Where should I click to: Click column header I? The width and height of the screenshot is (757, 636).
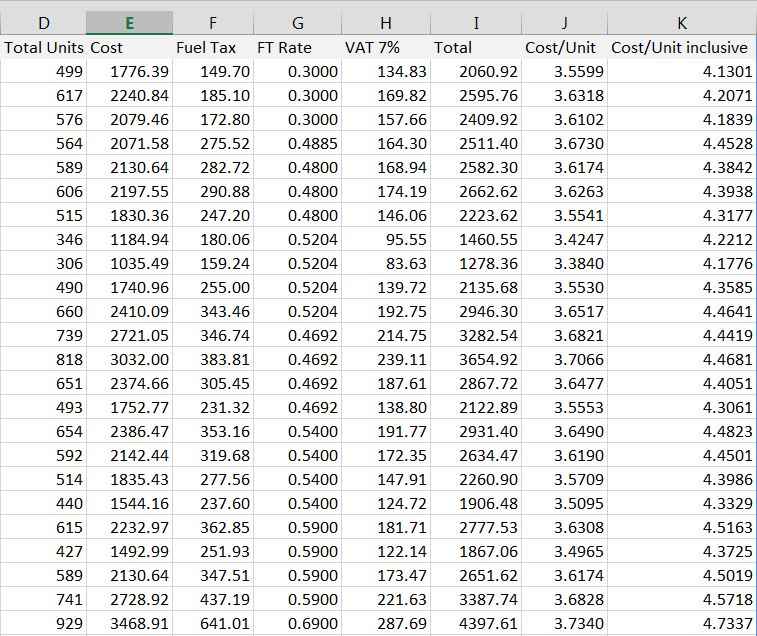pyautogui.click(x=475, y=22)
